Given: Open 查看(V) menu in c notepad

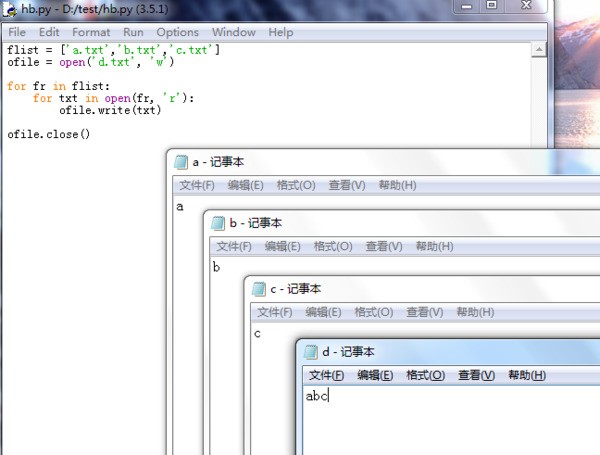Looking at the screenshot, I should click(x=425, y=312).
